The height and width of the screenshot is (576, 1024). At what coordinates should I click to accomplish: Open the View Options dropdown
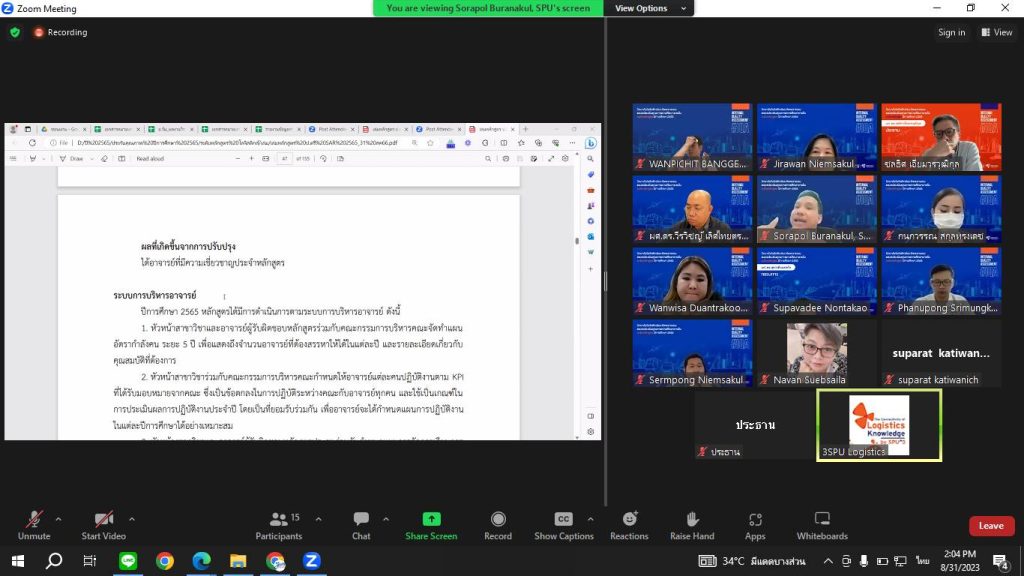(x=649, y=8)
